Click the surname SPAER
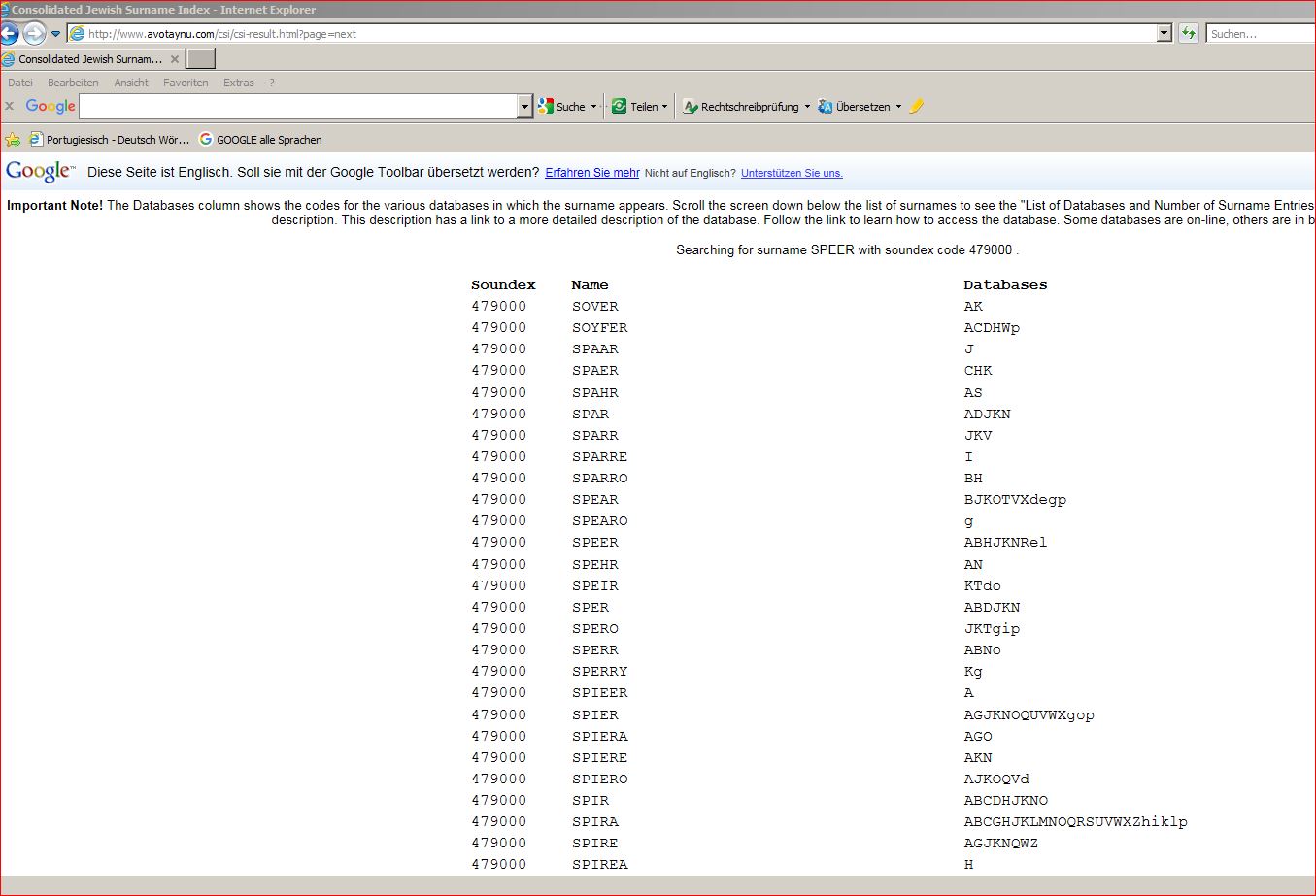 point(595,370)
